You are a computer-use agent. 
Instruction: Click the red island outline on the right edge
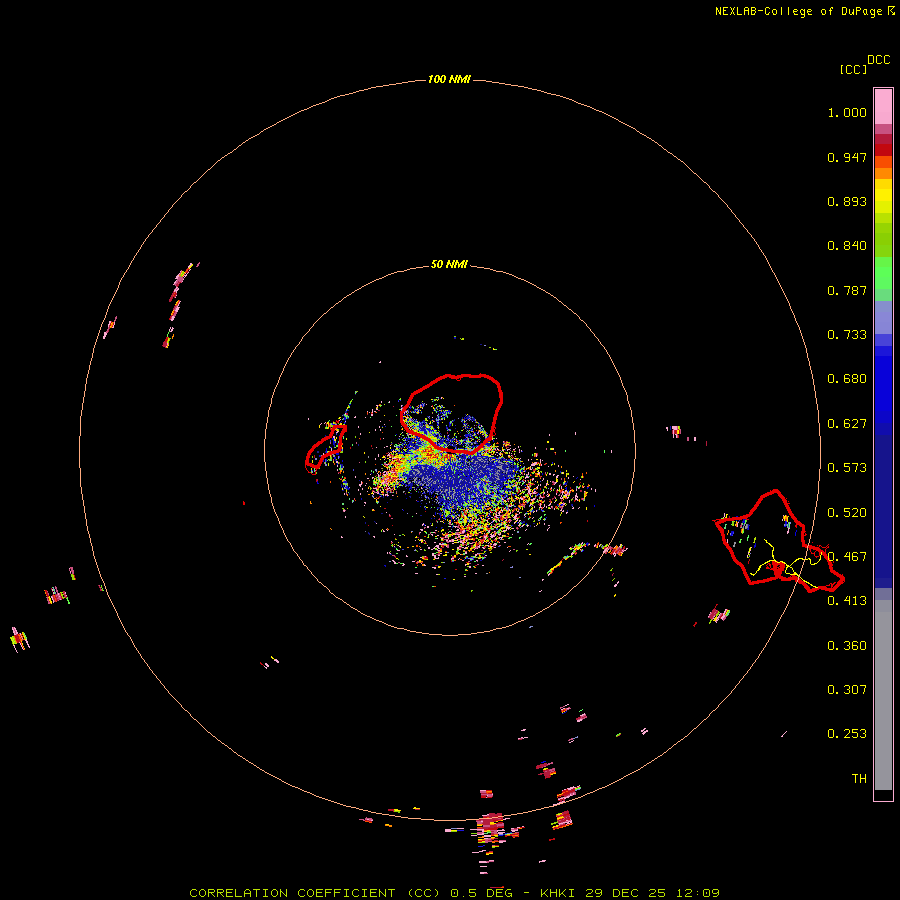(x=779, y=541)
